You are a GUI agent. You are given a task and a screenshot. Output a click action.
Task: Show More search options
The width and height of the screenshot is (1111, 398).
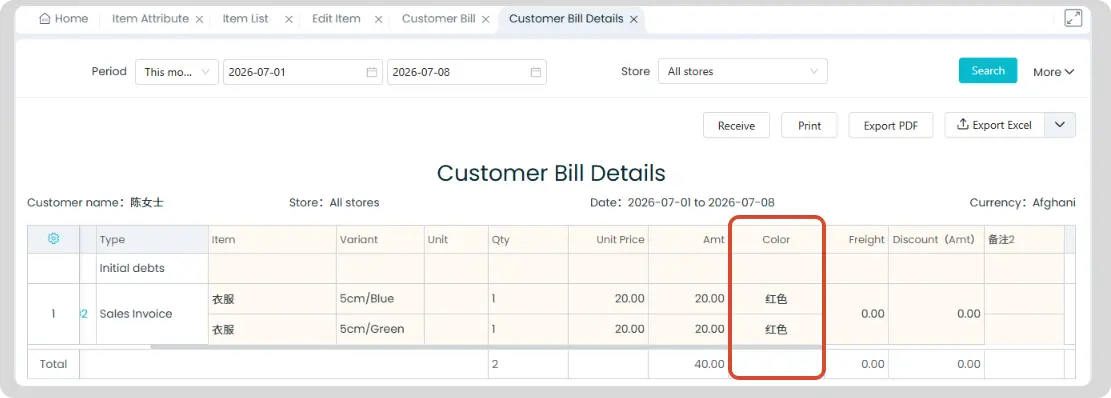[x=1054, y=72]
